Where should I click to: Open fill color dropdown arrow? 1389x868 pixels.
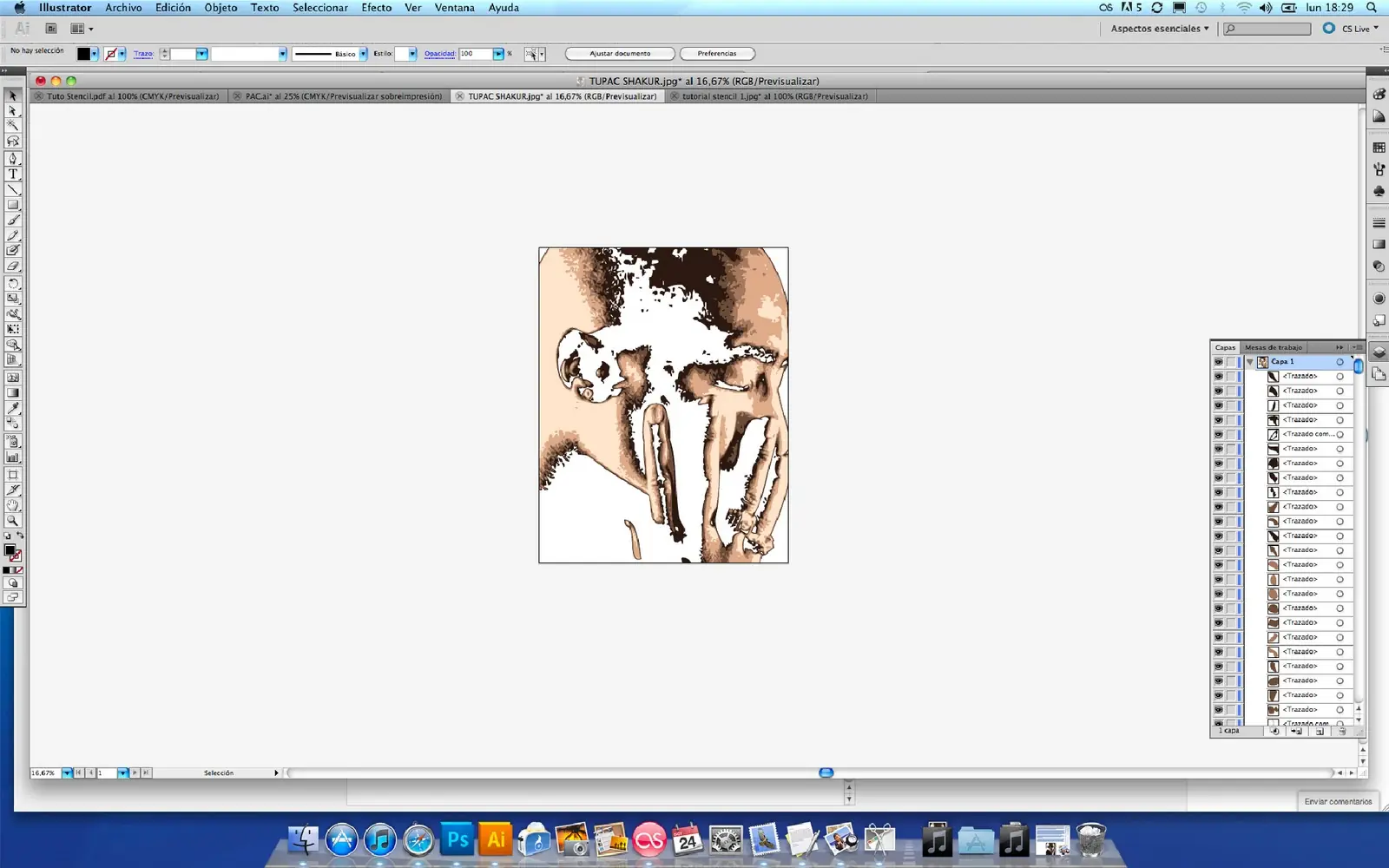tap(95, 54)
